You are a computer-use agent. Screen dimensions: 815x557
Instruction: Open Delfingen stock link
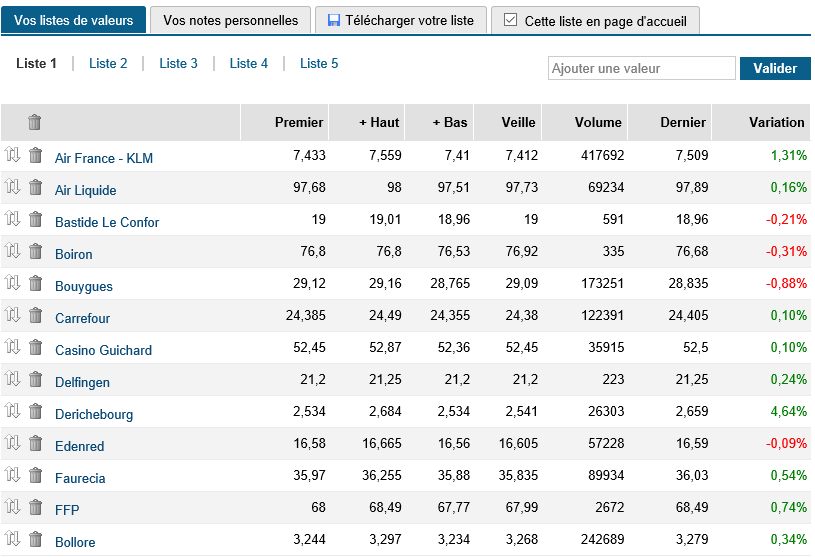tap(83, 382)
